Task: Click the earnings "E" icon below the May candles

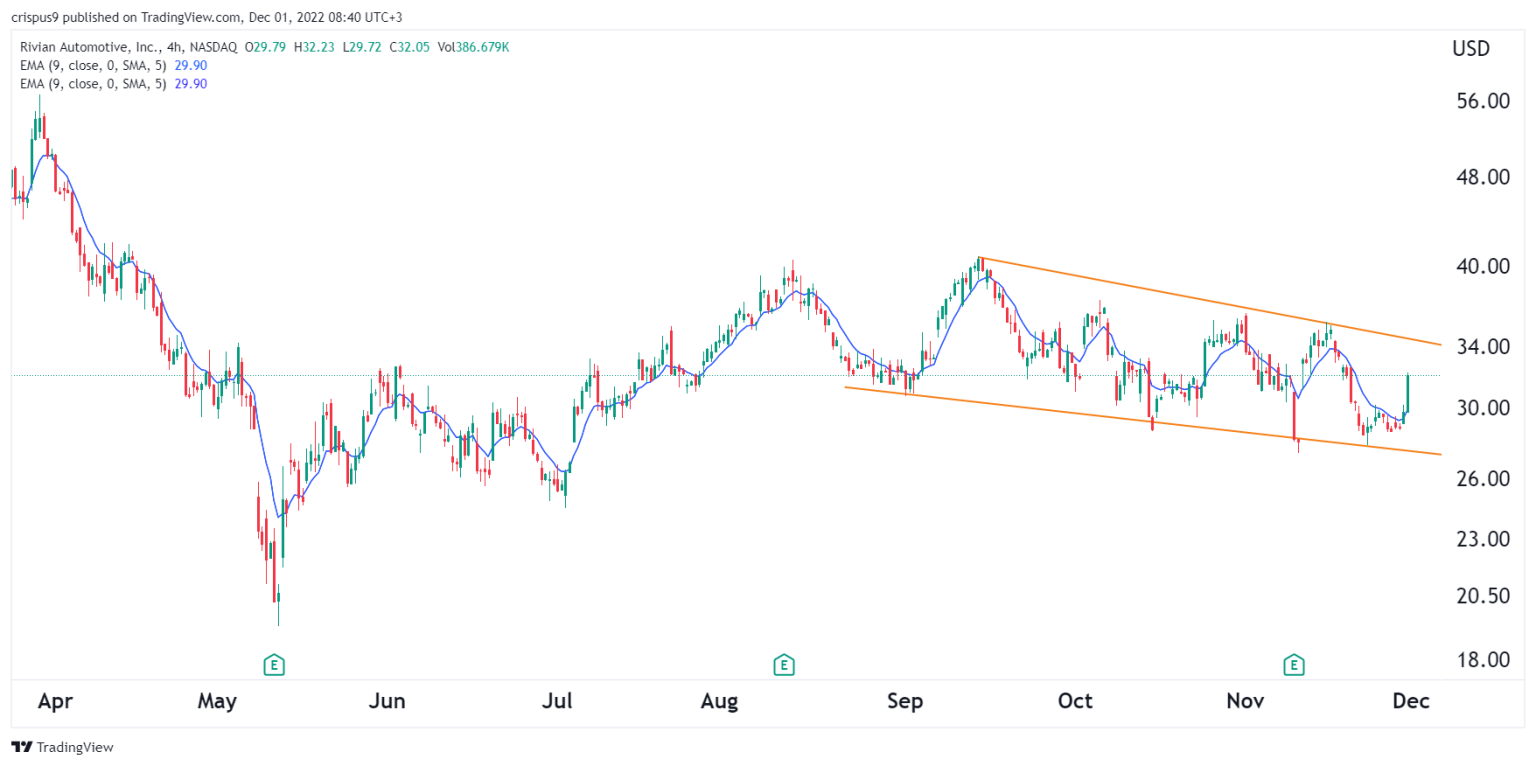Action: pos(274,663)
